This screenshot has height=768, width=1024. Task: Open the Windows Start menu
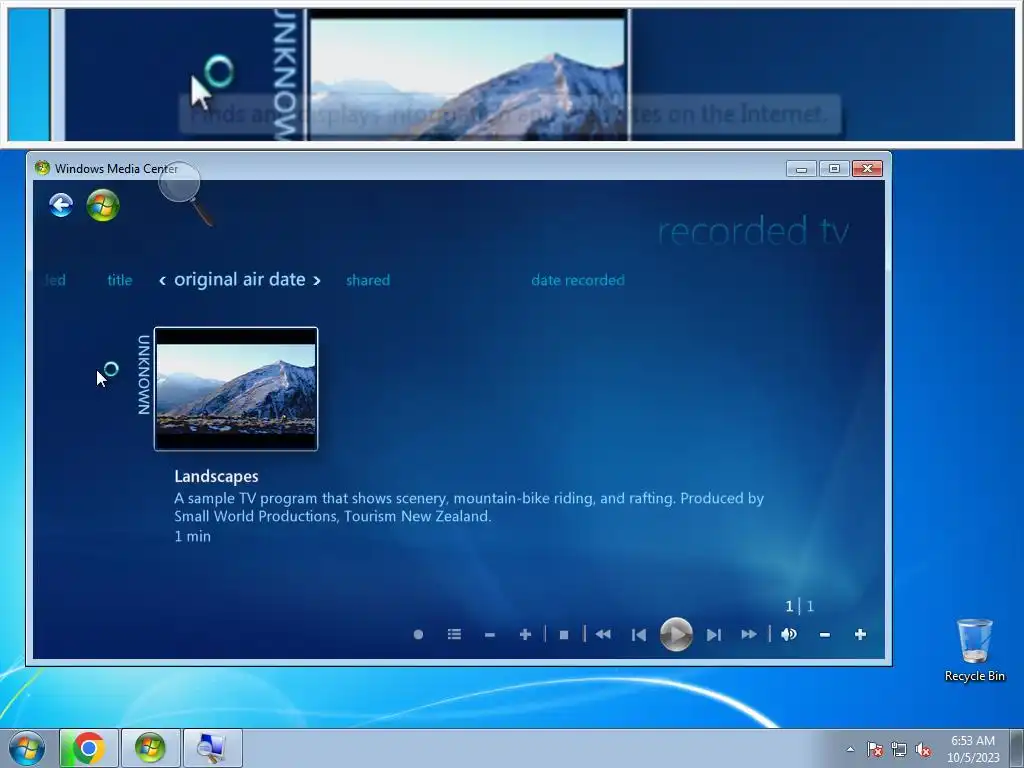pyautogui.click(x=26, y=748)
